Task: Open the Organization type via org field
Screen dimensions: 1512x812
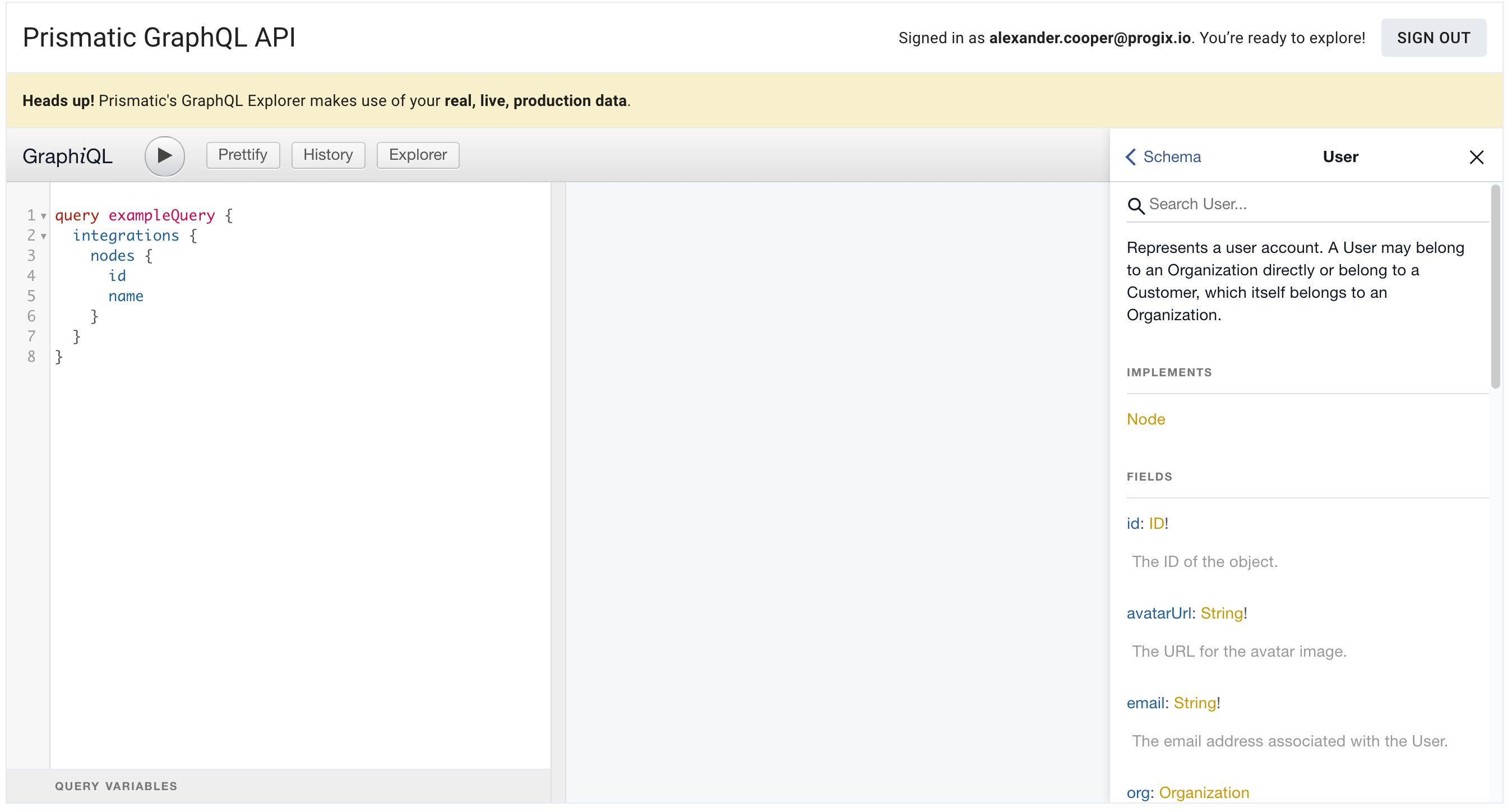Action: [x=1204, y=792]
